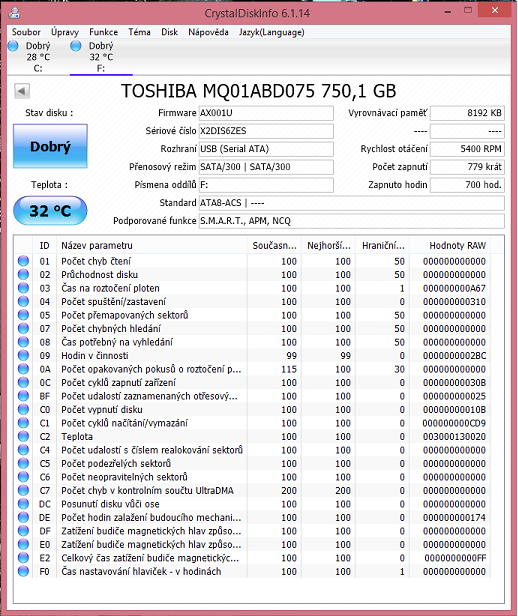Image resolution: width=518 pixels, height=616 pixels.
Task: Click the supported features field S.M.A.R.T., APM, NCQ
Action: [x=351, y=221]
